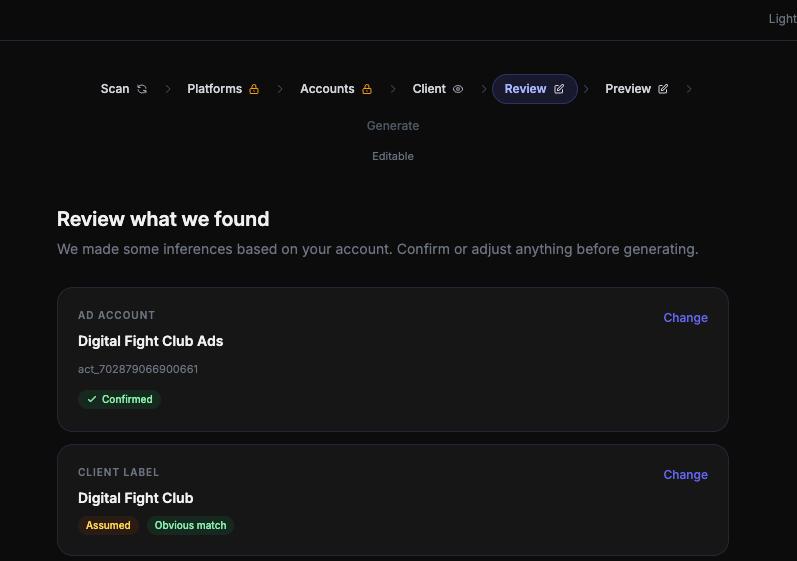Select the Preview step label
This screenshot has width=797, height=561.
coord(628,89)
